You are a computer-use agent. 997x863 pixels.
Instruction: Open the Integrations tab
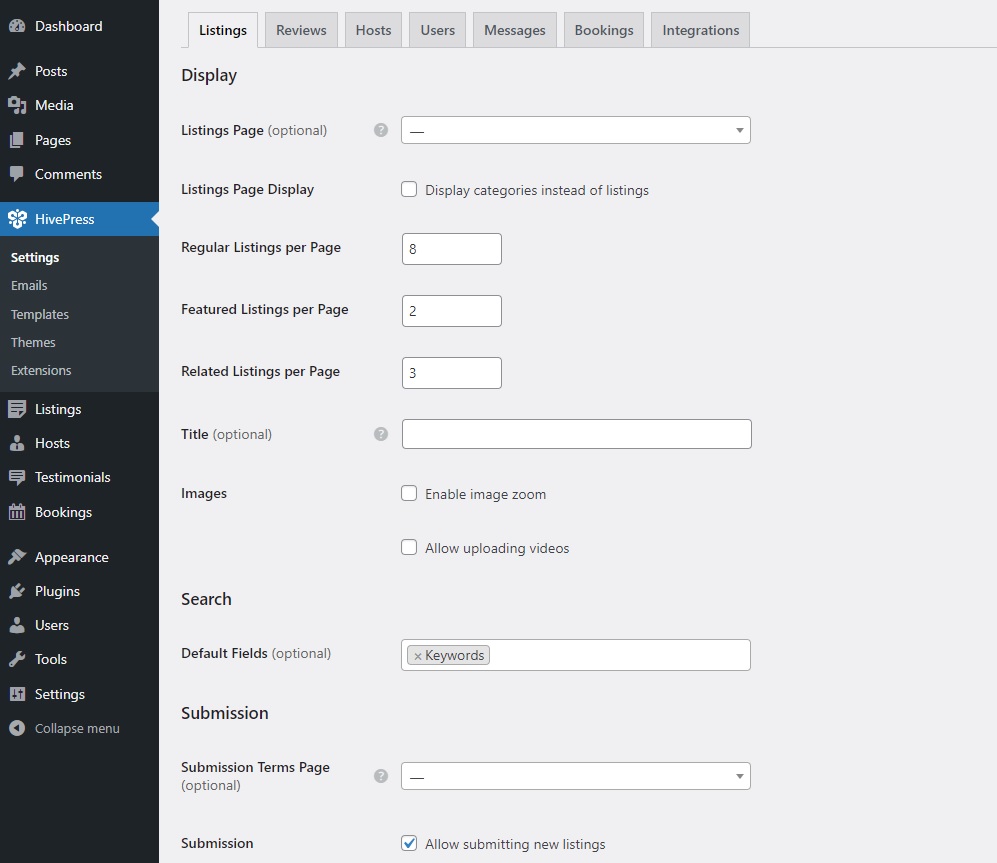700,30
